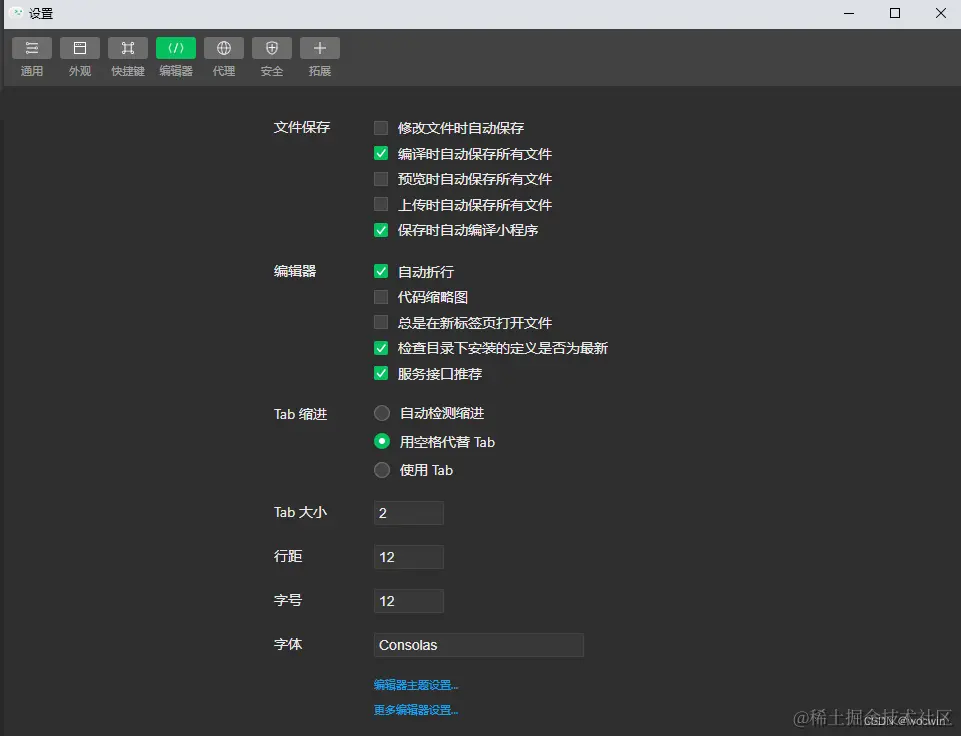
Task: Open the 编辑器主题设置 link
Action: [x=416, y=685]
